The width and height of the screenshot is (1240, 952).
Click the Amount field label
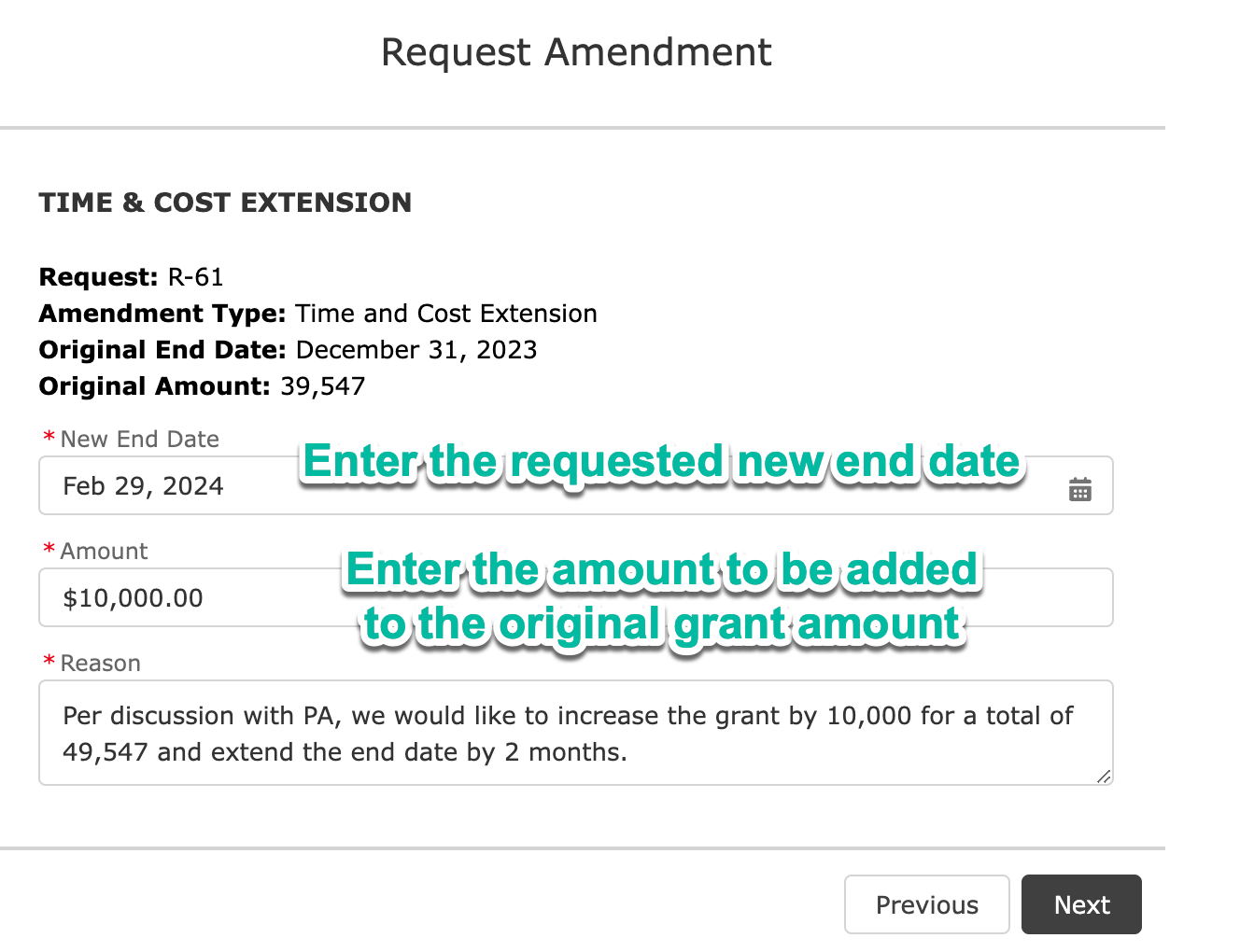[x=104, y=551]
